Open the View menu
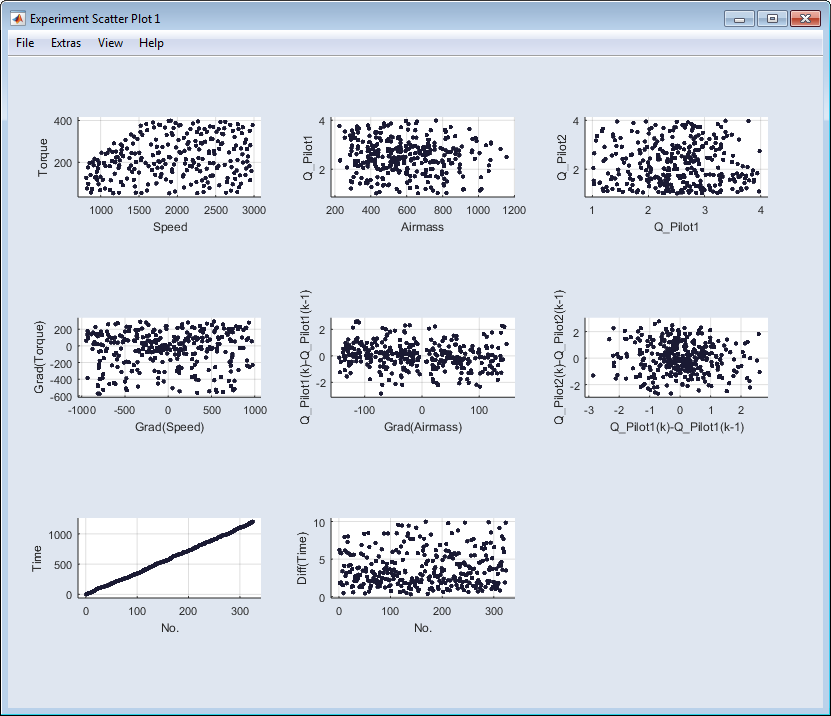Screen dimensions: 831x716 (111, 43)
